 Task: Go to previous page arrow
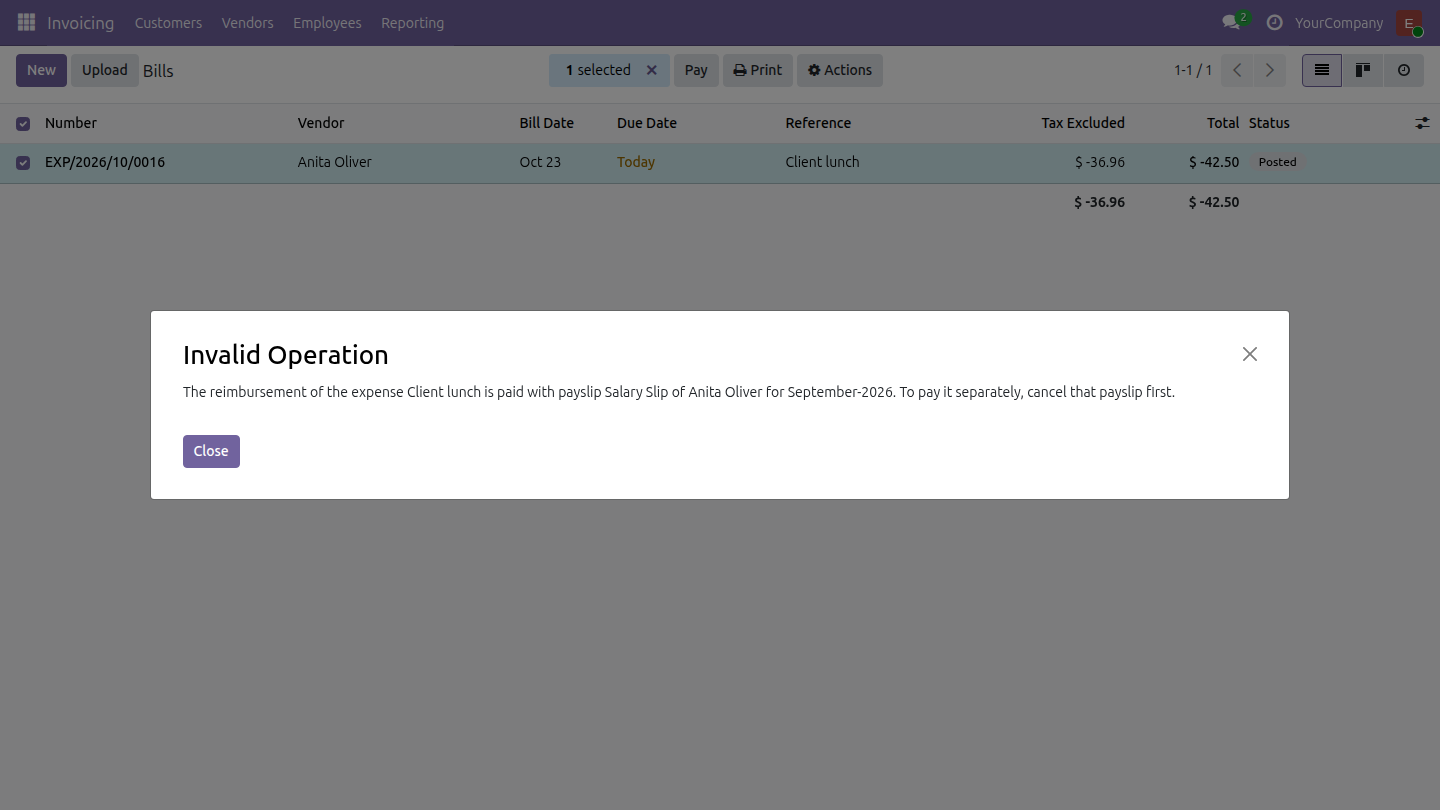tap(1237, 70)
